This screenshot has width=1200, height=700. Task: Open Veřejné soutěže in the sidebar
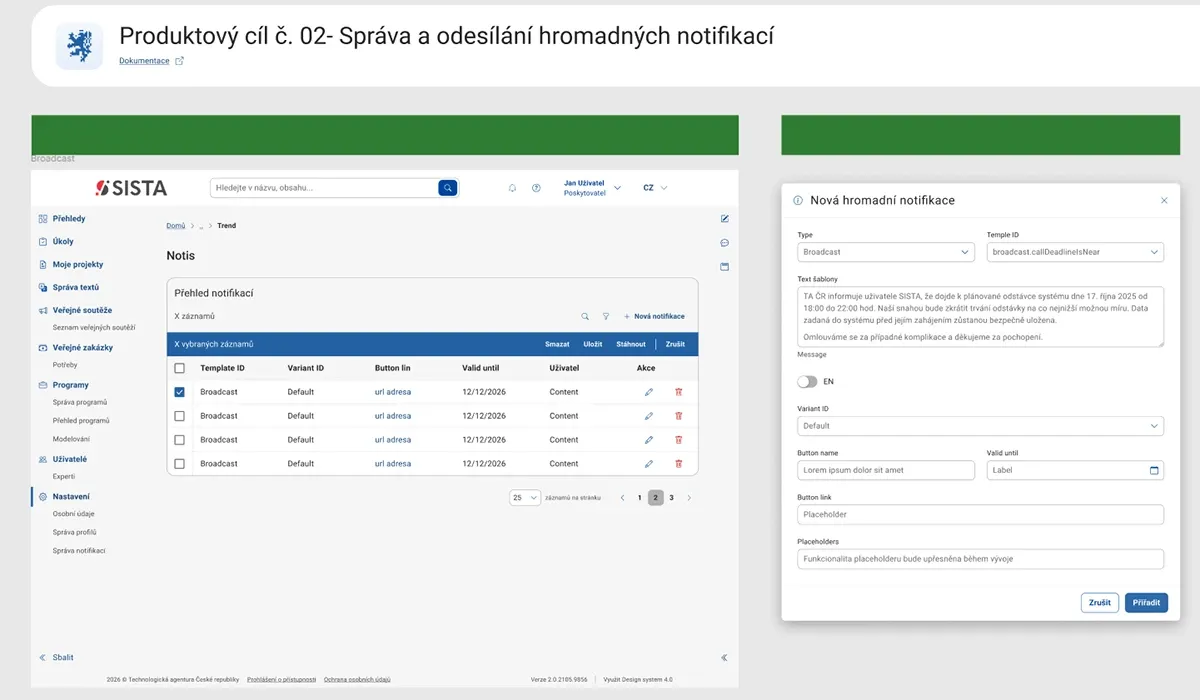pyautogui.click(x=82, y=311)
